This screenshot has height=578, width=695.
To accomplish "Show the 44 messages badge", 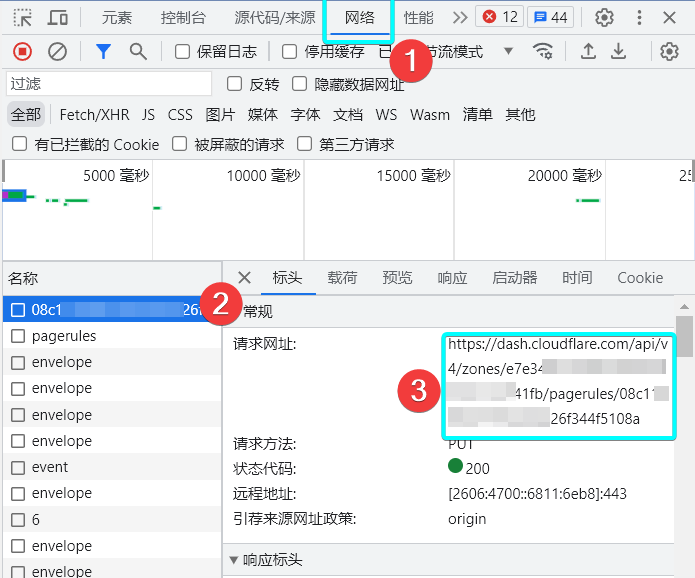I will point(550,17).
